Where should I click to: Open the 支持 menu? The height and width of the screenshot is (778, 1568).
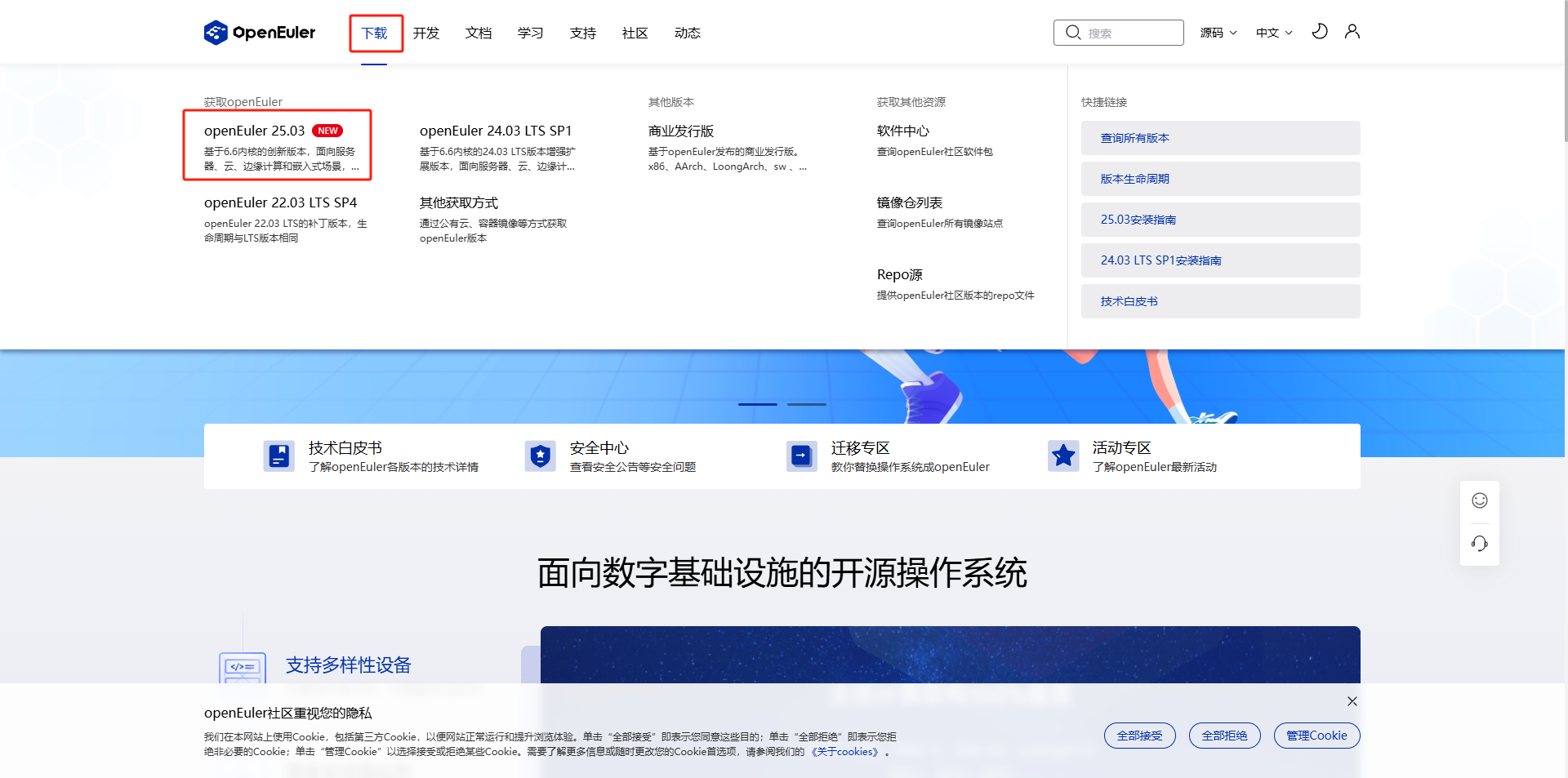click(583, 33)
